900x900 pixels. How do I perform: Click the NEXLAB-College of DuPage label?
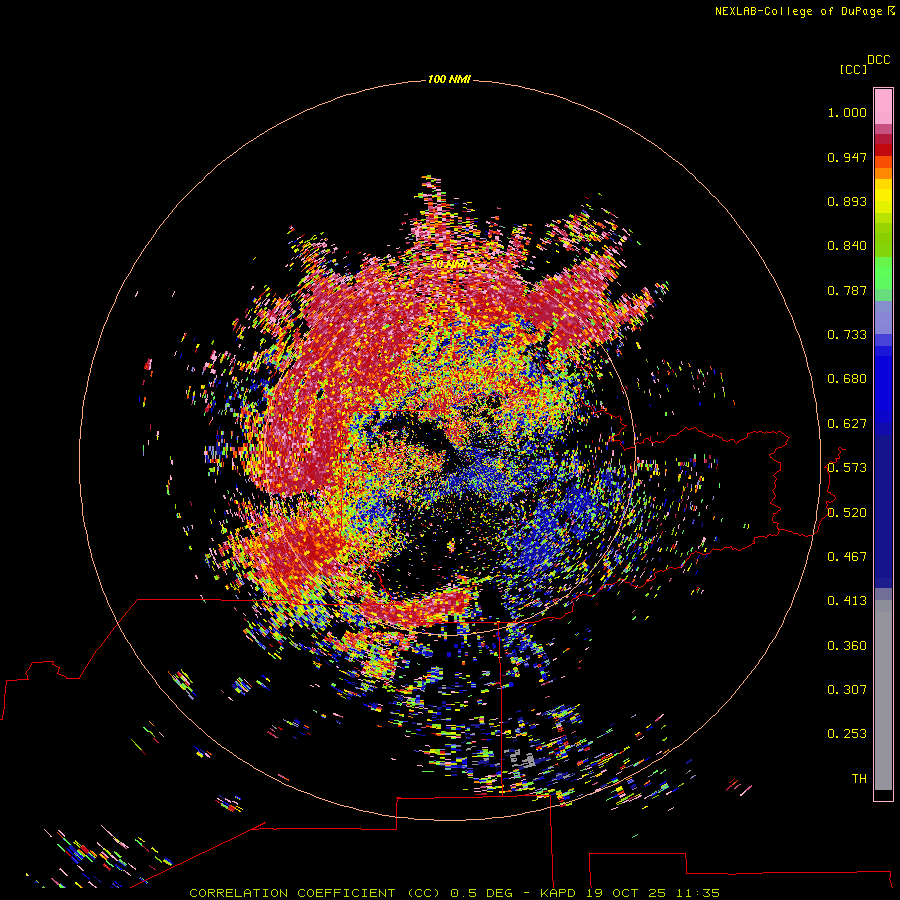pyautogui.click(x=798, y=11)
